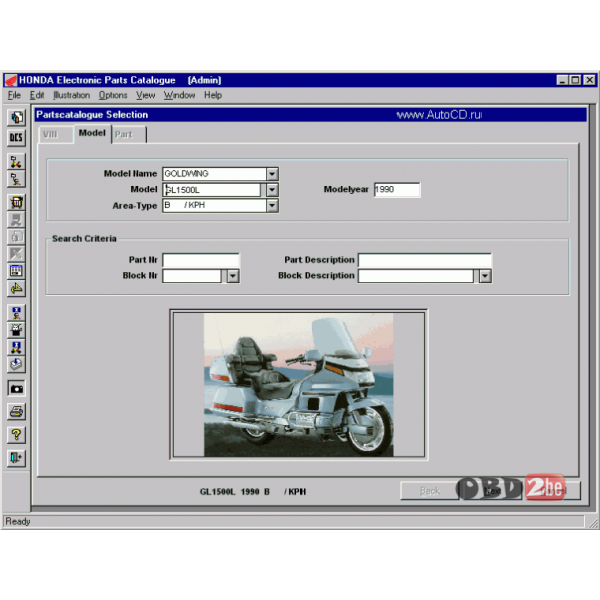Switch to the VIN tab

pyautogui.click(x=56, y=134)
